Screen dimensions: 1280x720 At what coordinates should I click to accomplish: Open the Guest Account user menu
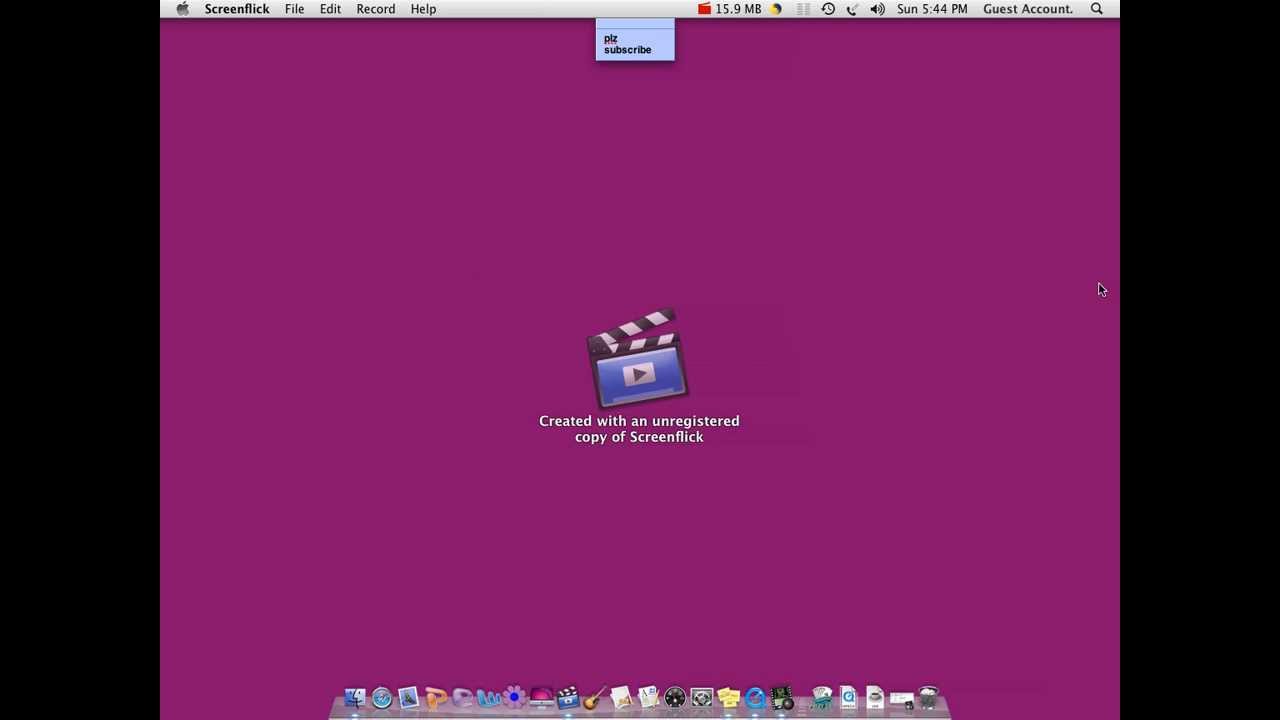pos(1028,9)
